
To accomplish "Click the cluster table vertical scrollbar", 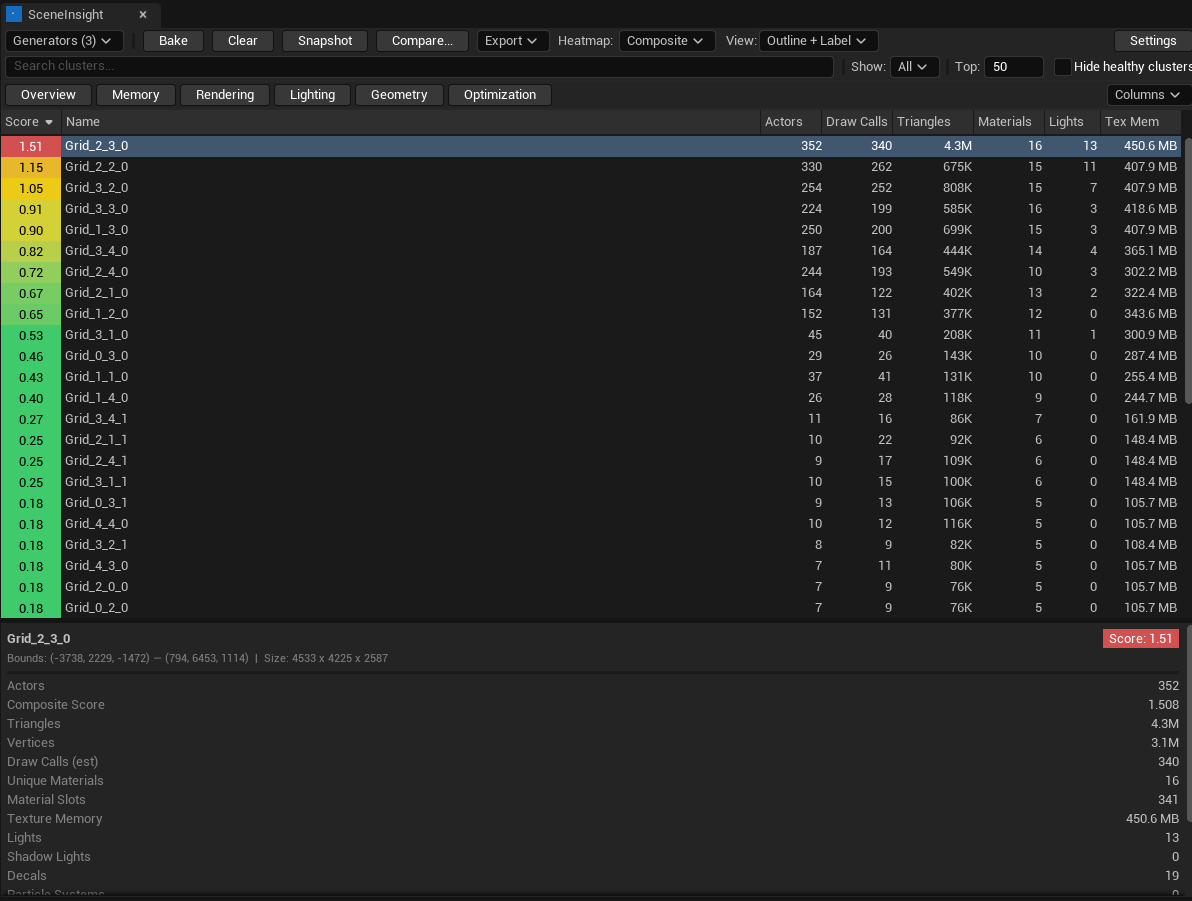I will (x=1187, y=270).
